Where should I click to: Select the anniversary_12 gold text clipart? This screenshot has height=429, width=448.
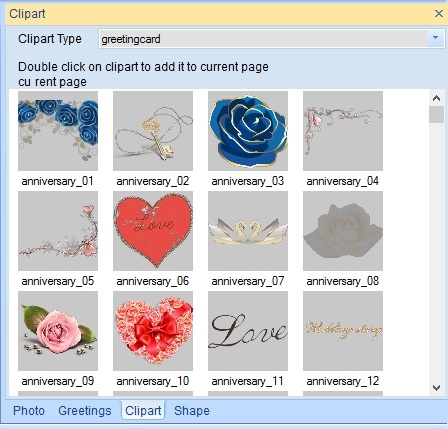point(343,331)
